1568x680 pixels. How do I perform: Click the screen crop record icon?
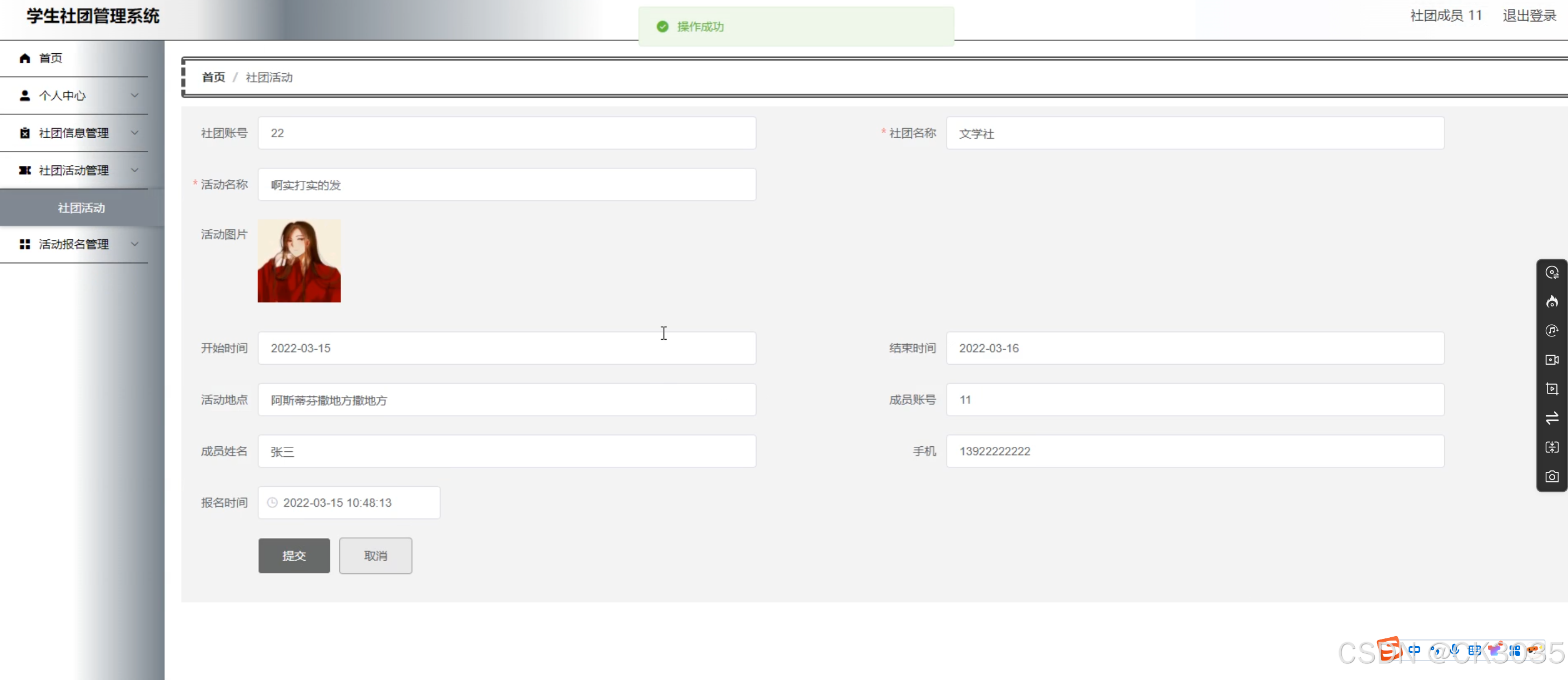1551,389
